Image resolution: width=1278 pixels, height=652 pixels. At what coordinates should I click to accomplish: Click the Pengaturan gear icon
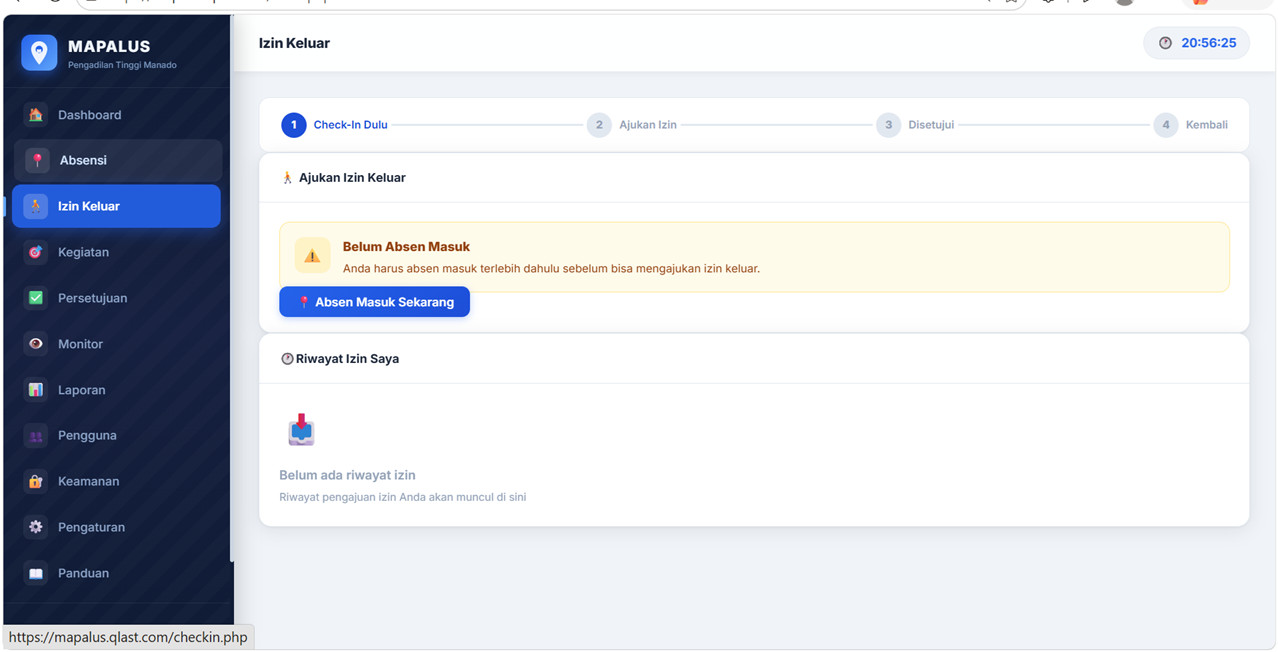36,527
